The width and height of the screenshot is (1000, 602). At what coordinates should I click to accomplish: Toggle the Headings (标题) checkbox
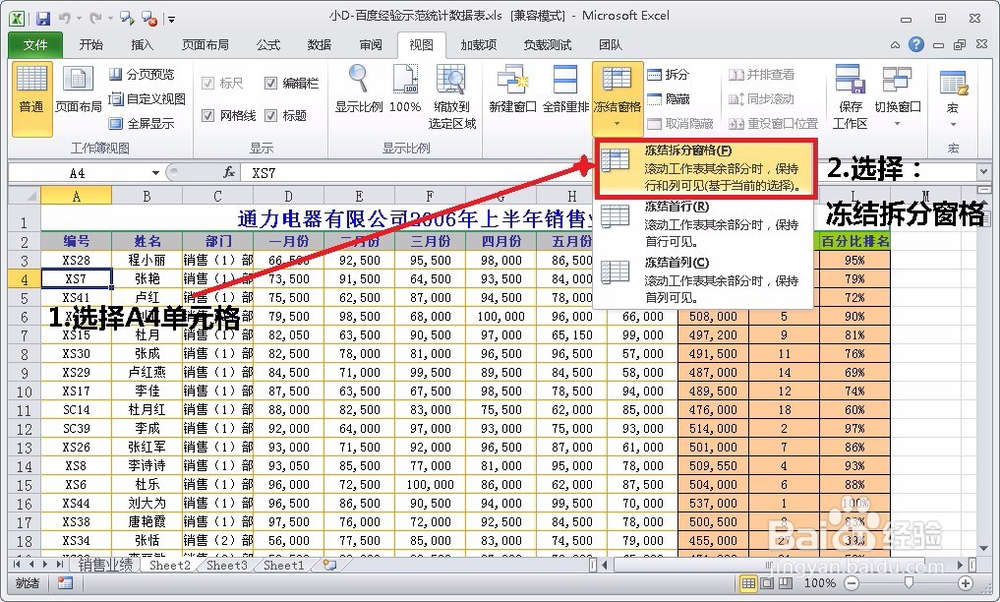point(270,115)
